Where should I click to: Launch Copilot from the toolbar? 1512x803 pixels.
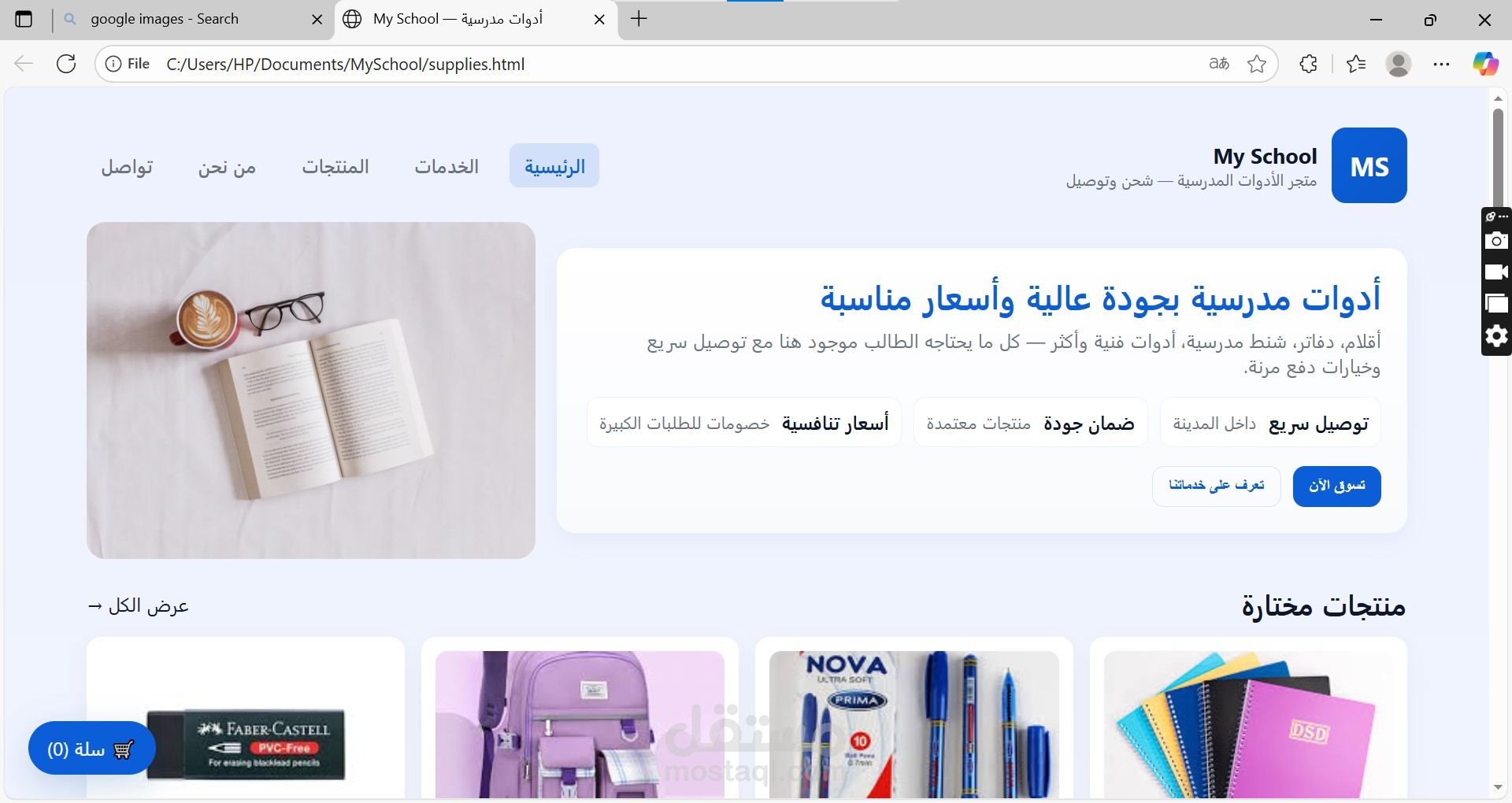click(1485, 64)
